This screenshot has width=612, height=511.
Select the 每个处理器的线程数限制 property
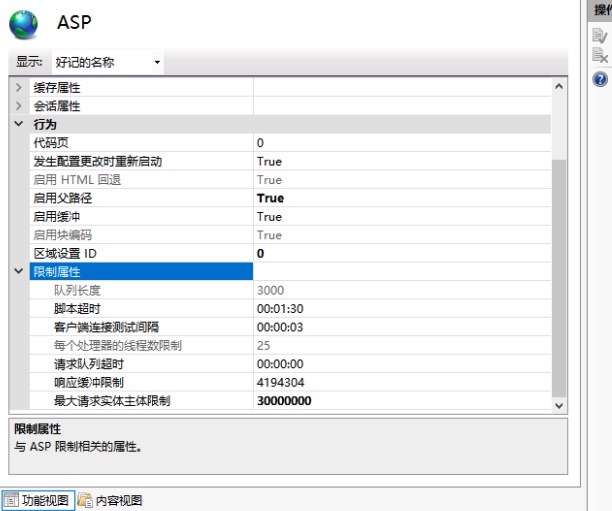coord(290,345)
